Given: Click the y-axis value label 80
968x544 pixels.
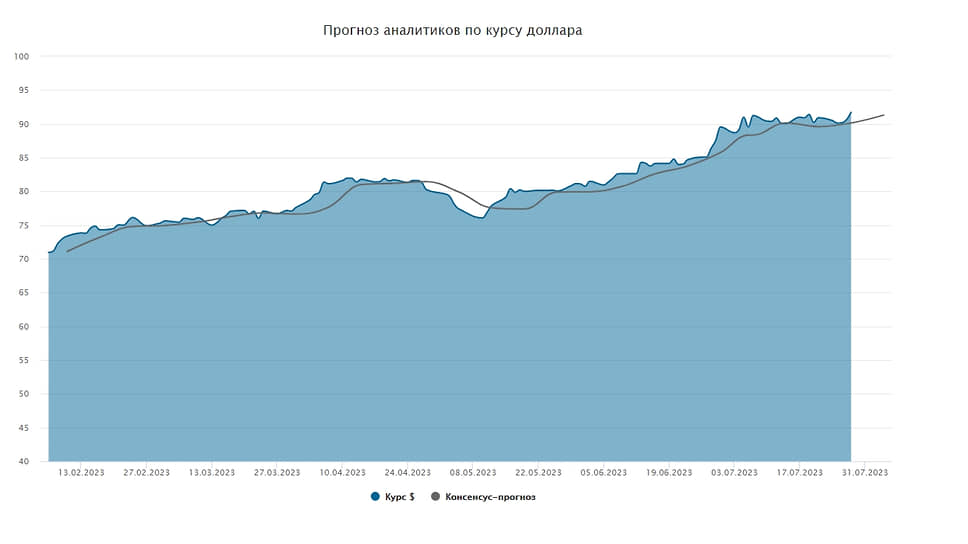Looking at the screenshot, I should pyautogui.click(x=23, y=191).
